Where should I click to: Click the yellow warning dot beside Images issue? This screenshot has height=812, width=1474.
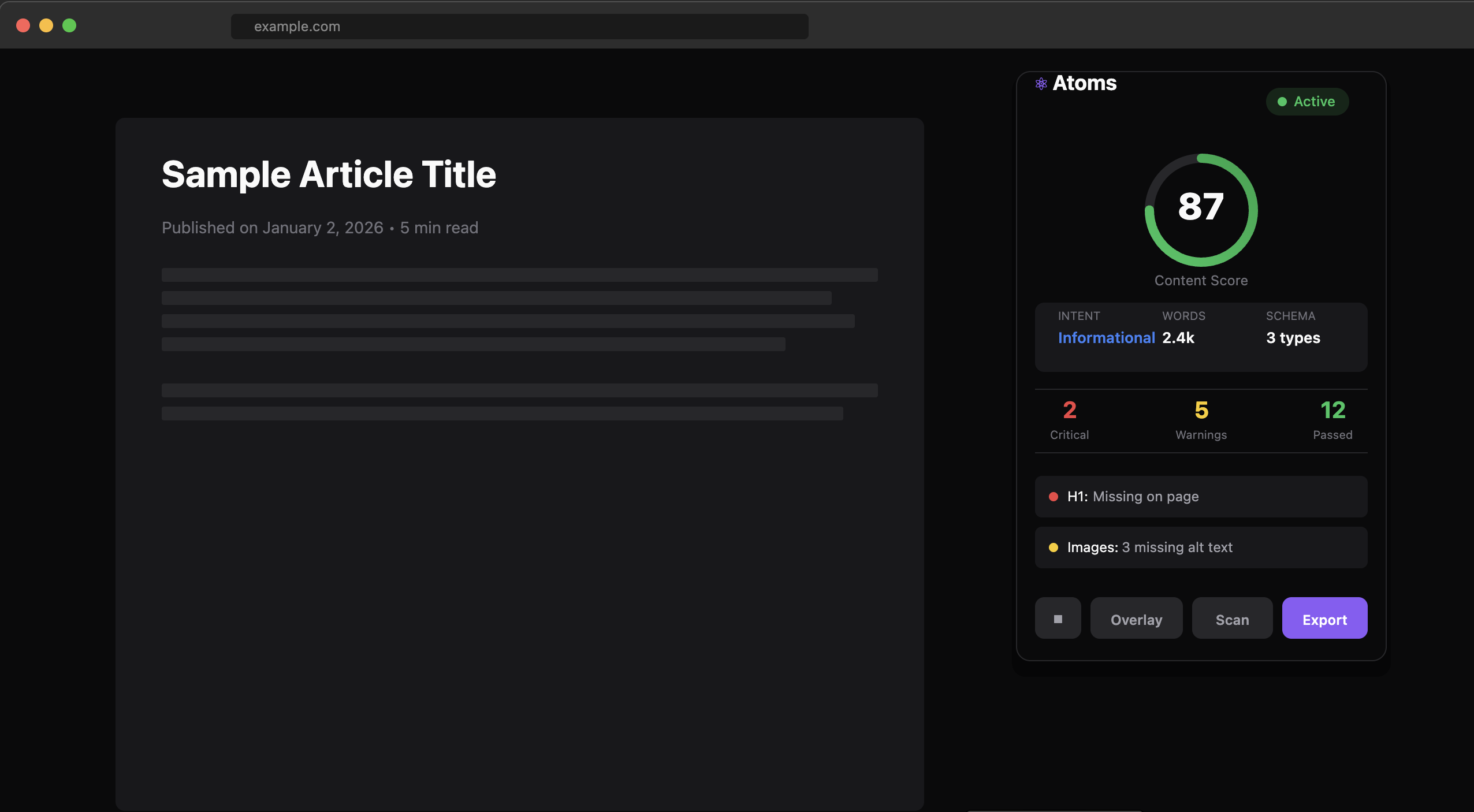[x=1054, y=547]
